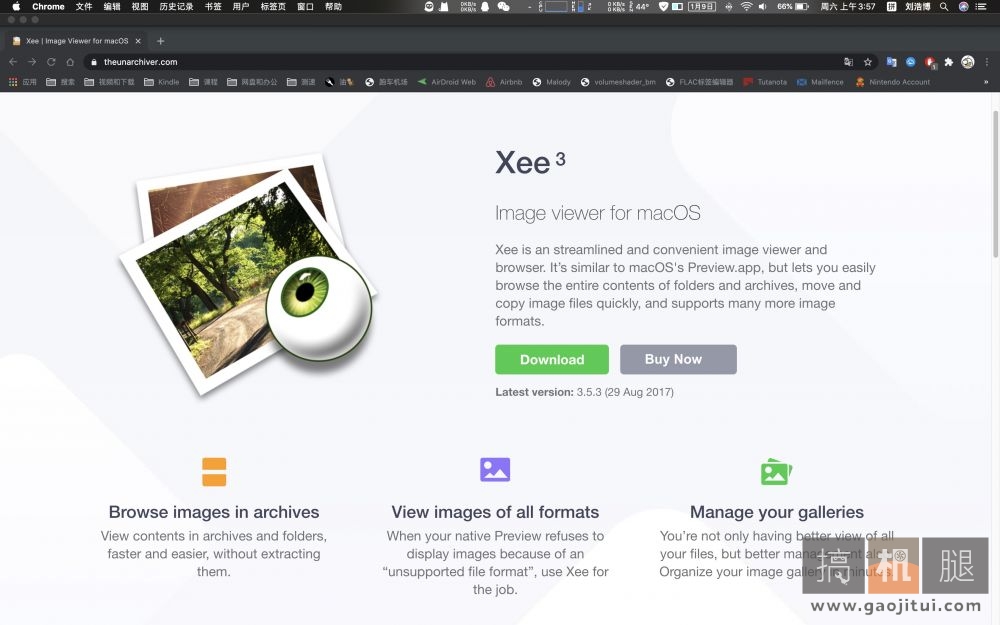Screen dimensions: 1000x625
Task: Open the Siri icon in menu bar
Action: (964, 6)
